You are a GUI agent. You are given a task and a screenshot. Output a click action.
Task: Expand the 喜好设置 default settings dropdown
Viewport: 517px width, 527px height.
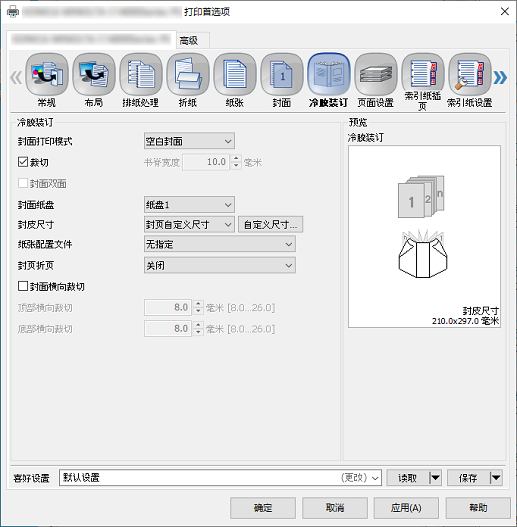click(221, 477)
